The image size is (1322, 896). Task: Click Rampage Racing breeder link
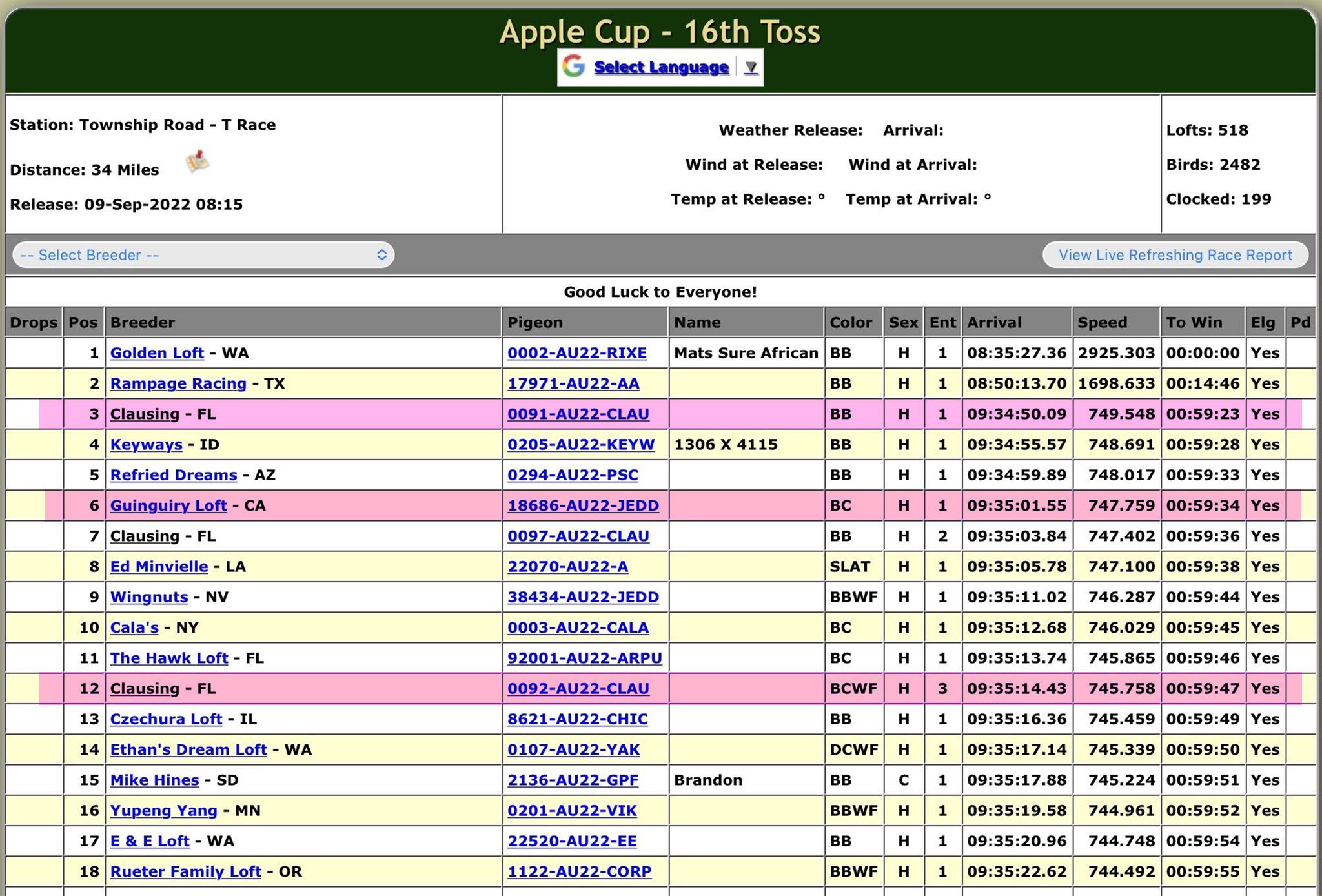[x=178, y=383]
